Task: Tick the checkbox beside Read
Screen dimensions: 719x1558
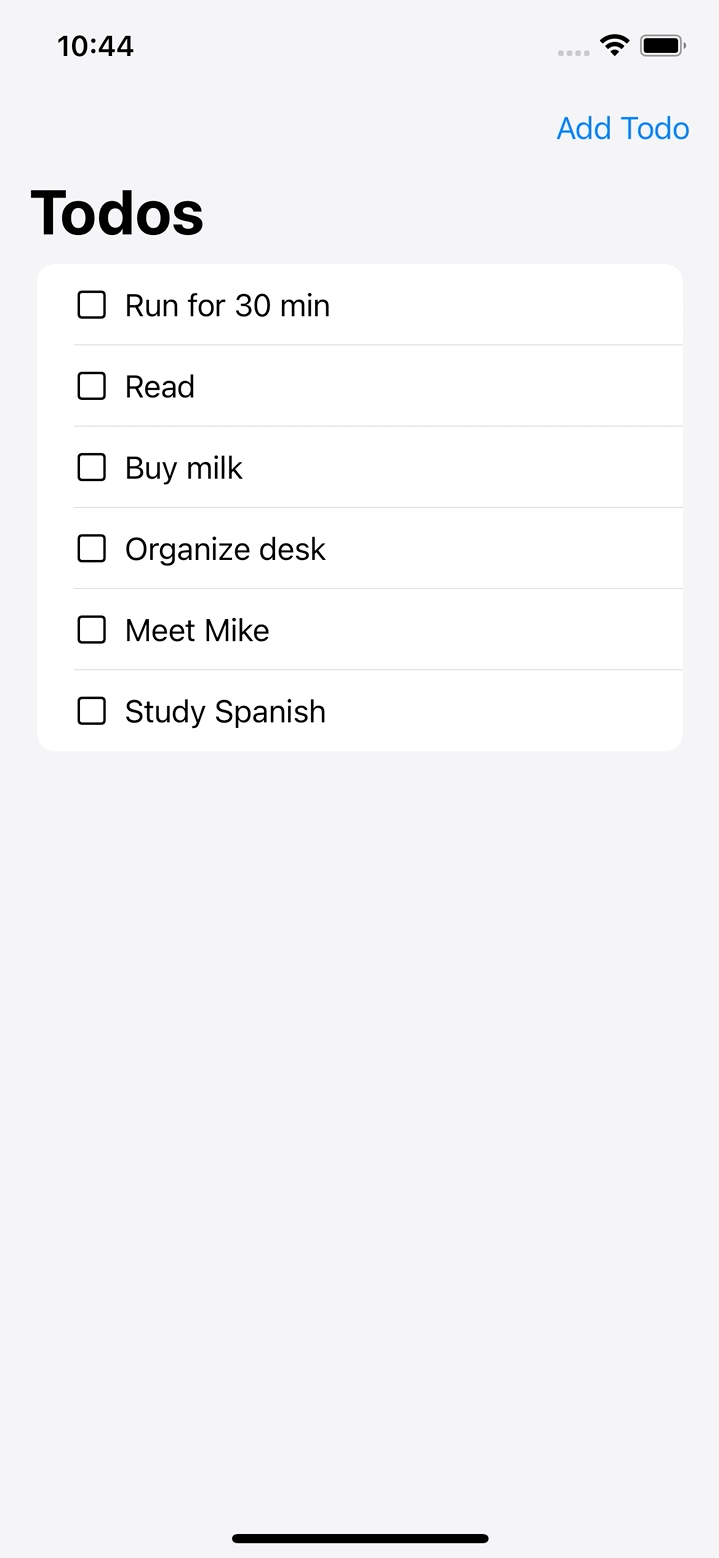Action: tap(92, 386)
